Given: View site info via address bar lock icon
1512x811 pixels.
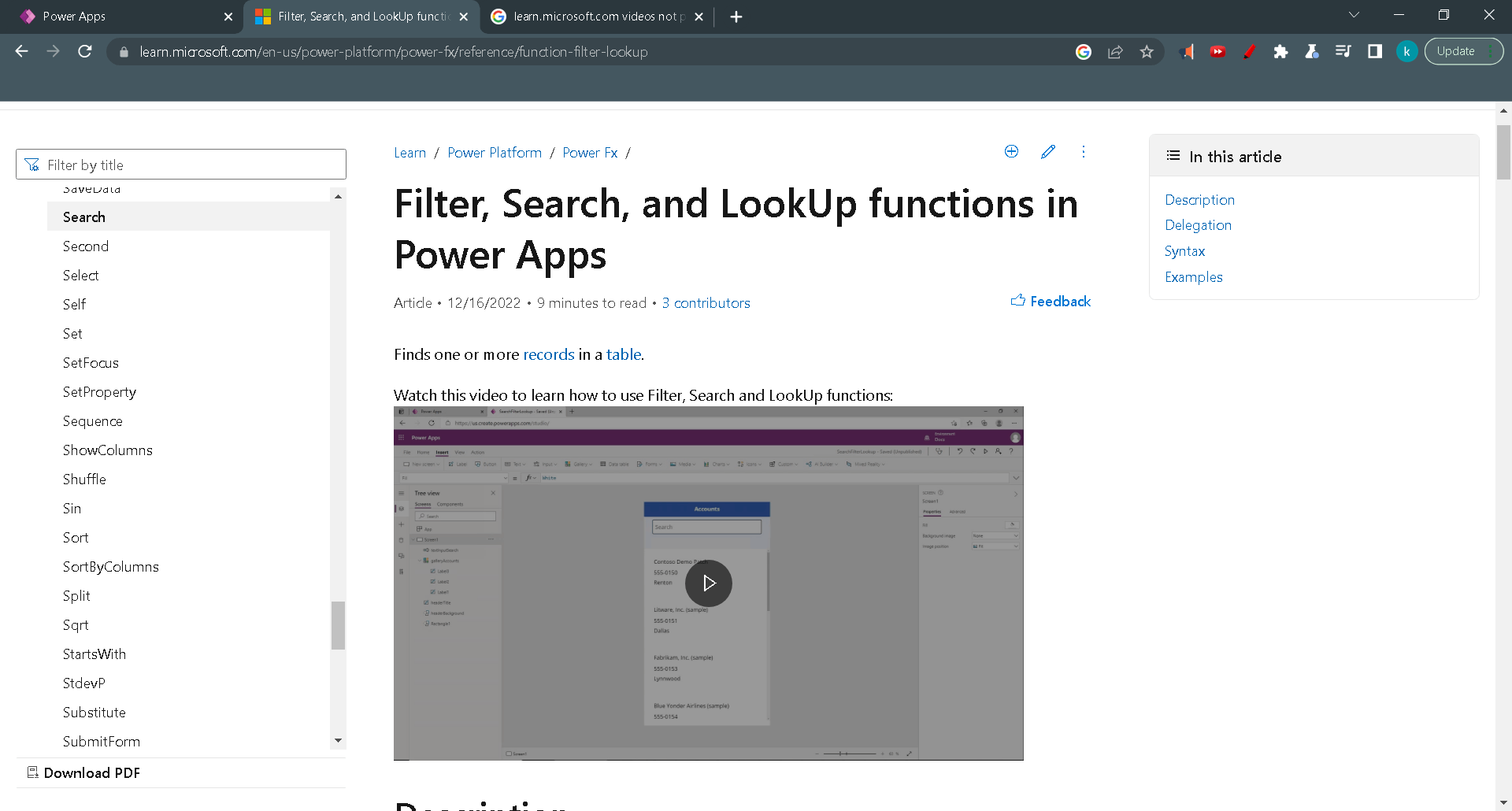Looking at the screenshot, I should [123, 52].
